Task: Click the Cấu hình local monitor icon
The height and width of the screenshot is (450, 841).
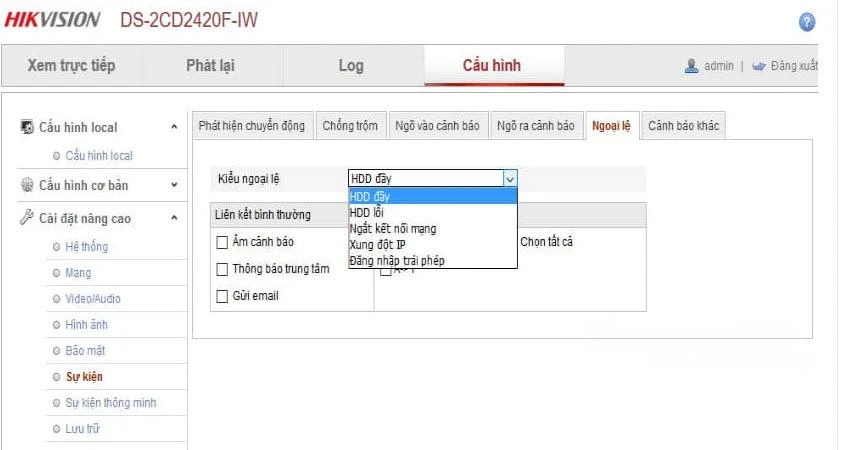Action: (28, 127)
